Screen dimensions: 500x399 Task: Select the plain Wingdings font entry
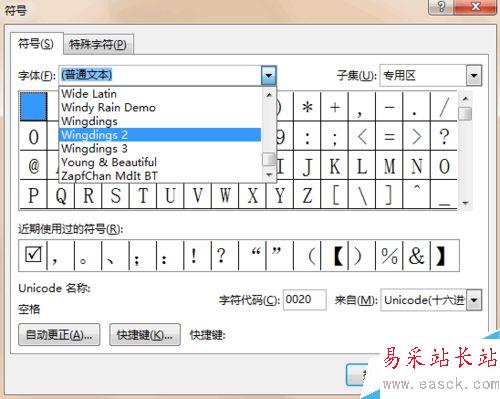point(160,121)
